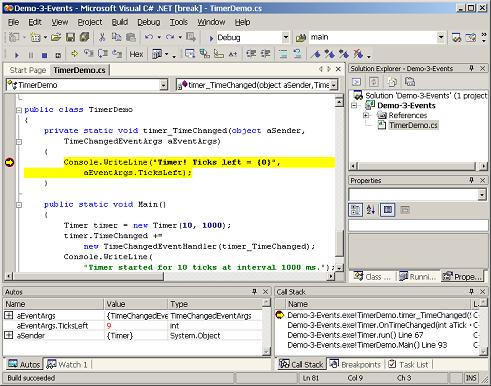This screenshot has height=386, width=491.
Task: Collapse the TimerDemo class outline in editor
Action: [x=19, y=110]
